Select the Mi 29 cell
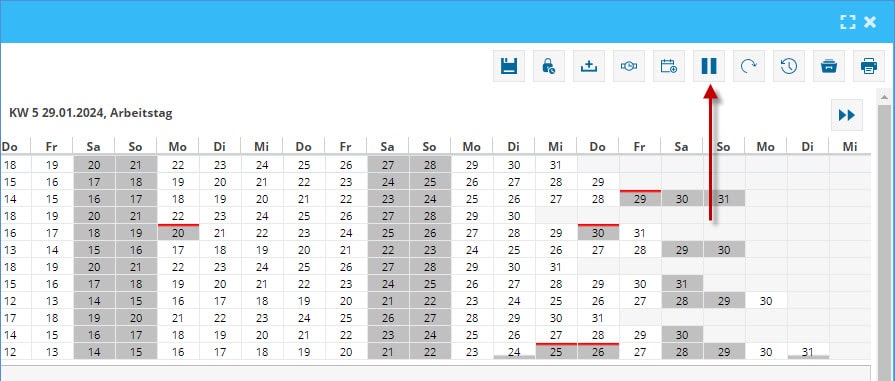 (x=555, y=233)
